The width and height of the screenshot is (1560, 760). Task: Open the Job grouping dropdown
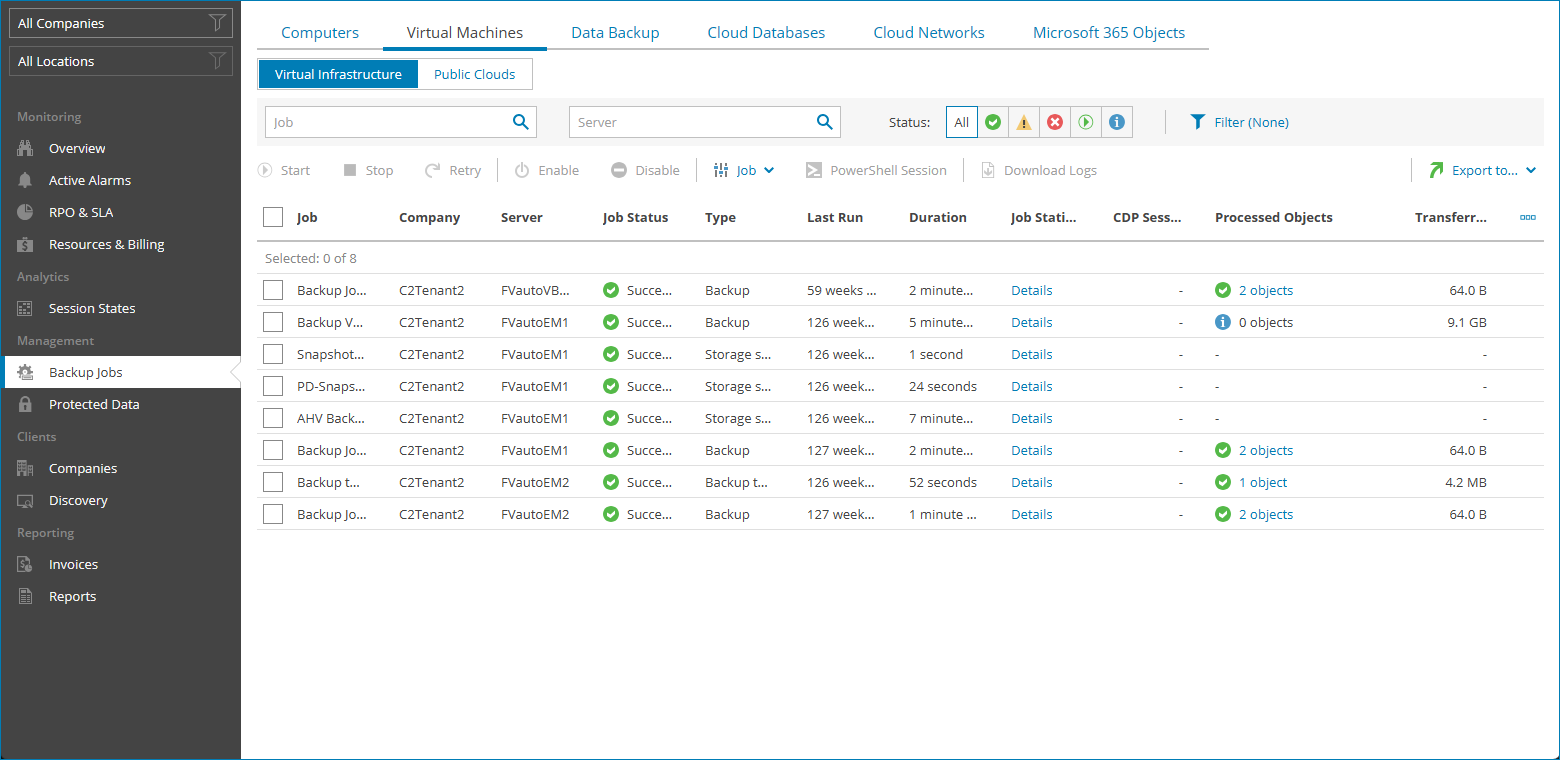coord(745,170)
